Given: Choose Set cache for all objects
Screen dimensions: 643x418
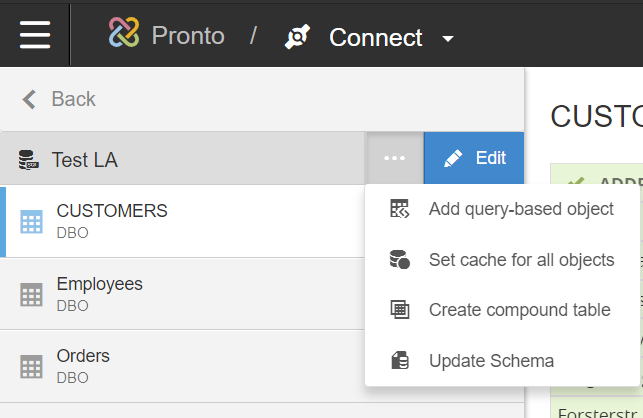Looking at the screenshot, I should tap(521, 260).
